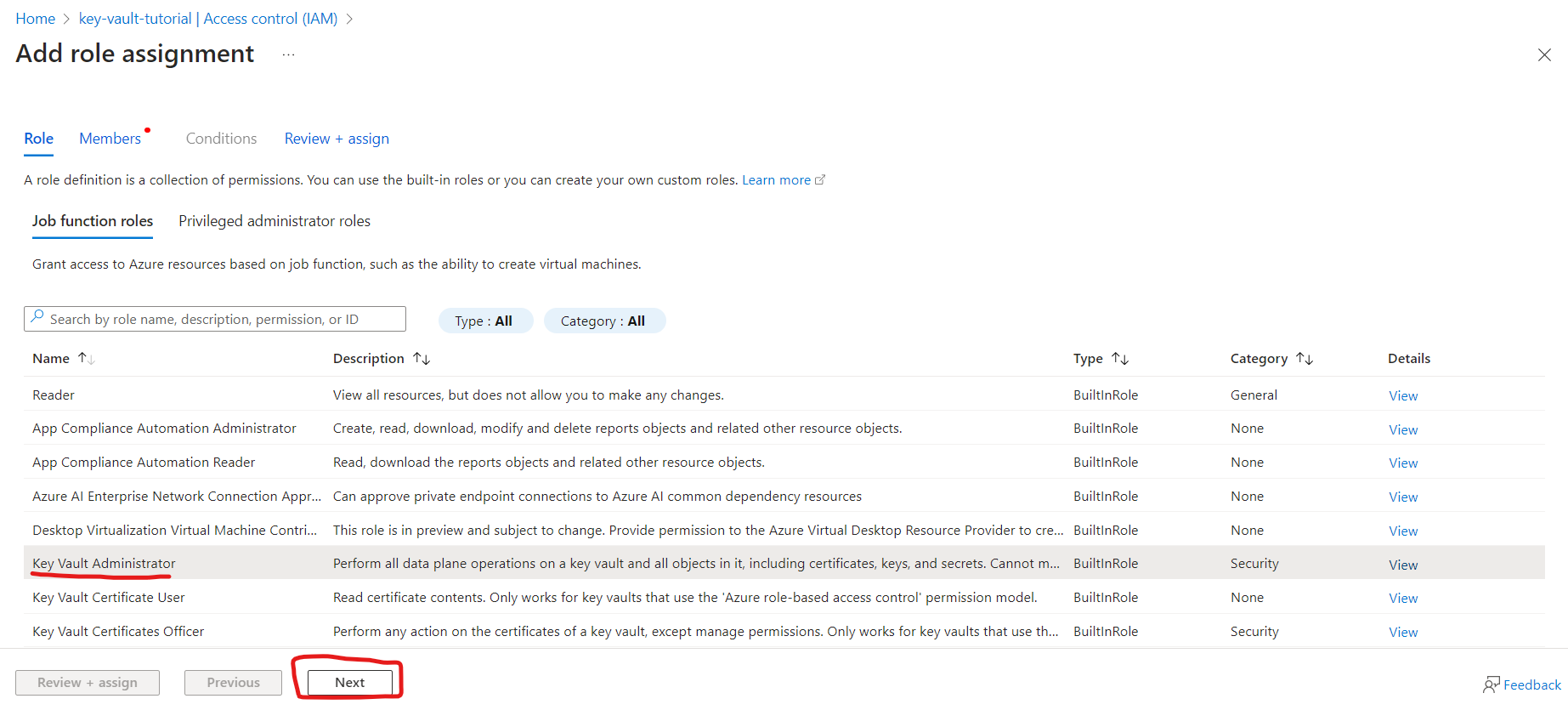The height and width of the screenshot is (710, 1568).
Task: Open the Learn more link
Action: pyautogui.click(x=776, y=180)
